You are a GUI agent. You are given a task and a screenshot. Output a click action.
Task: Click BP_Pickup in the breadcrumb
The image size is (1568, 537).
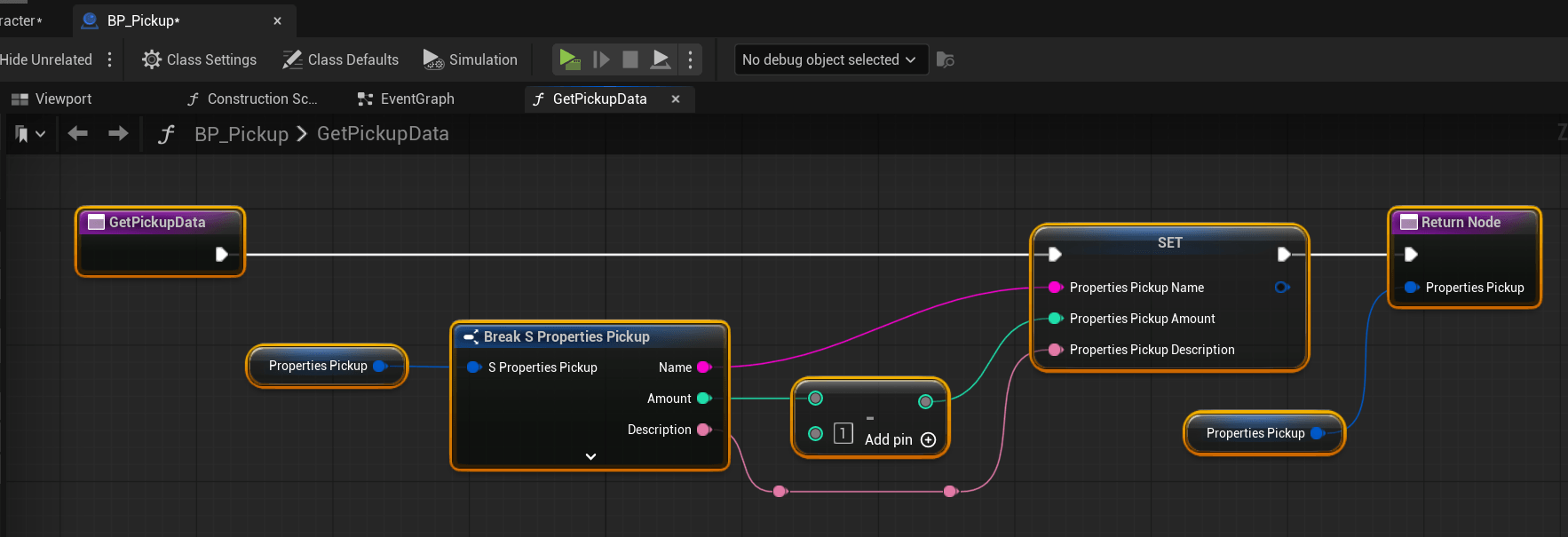pos(242,134)
